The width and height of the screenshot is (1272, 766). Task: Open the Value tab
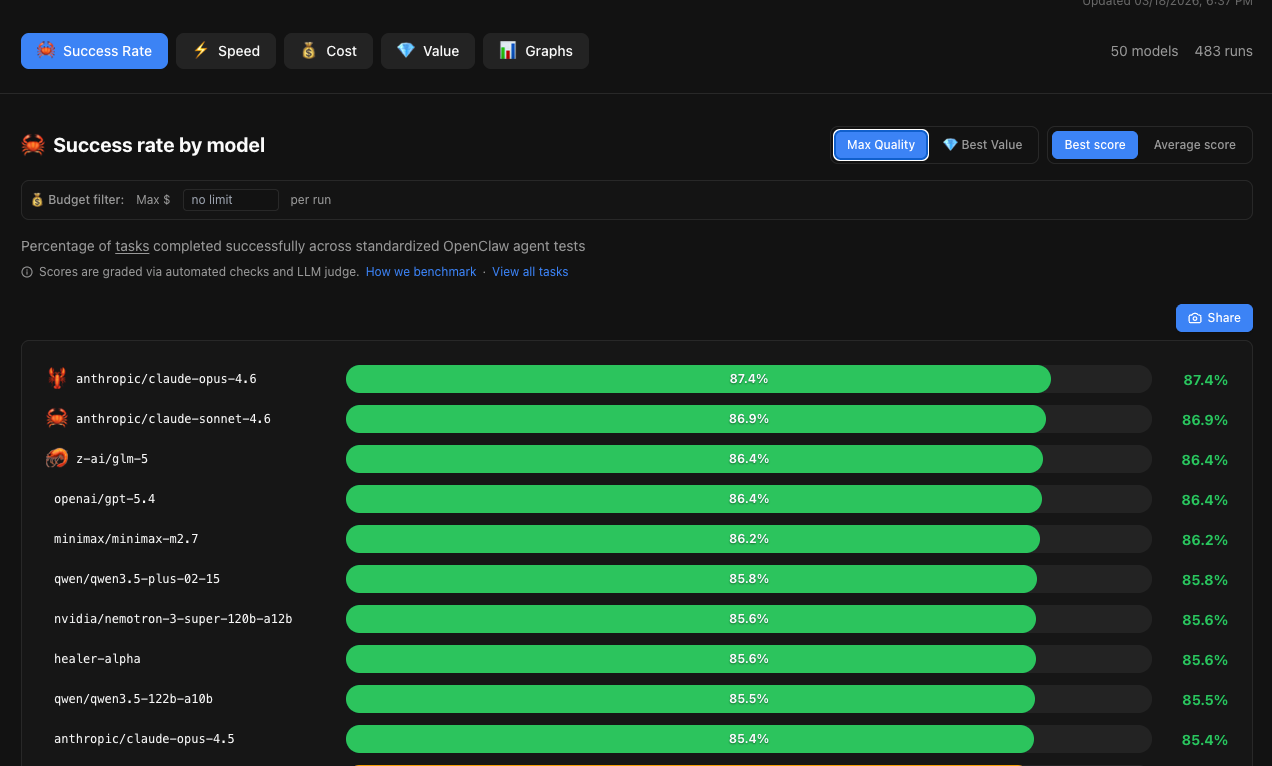(428, 51)
